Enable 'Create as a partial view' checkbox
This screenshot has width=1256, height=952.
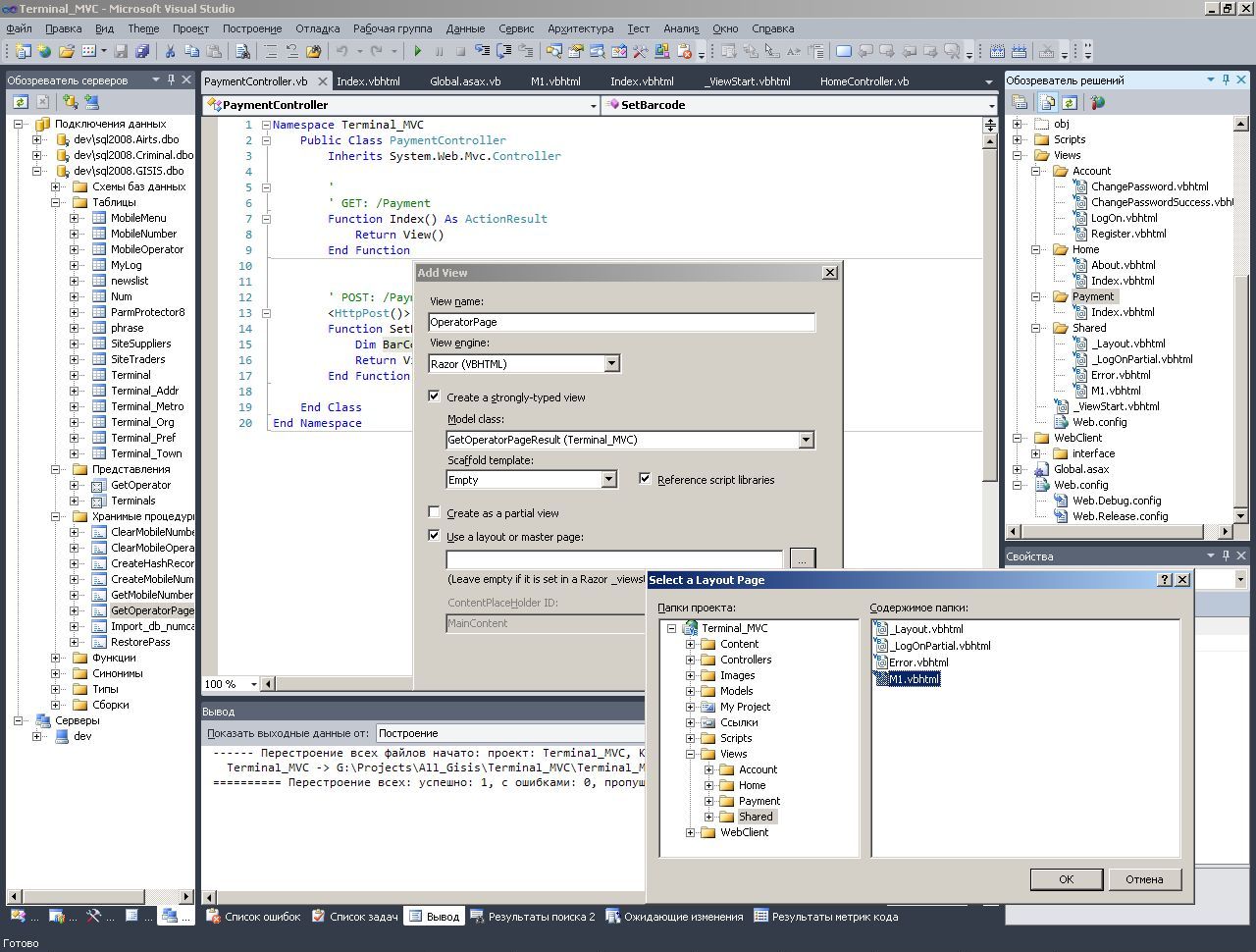[434, 512]
